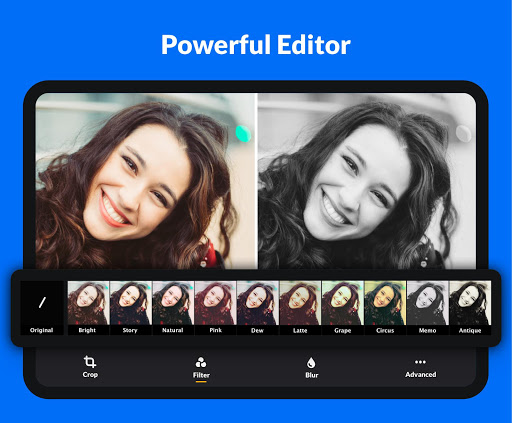Apply the Antique filter thumbnail
The height and width of the screenshot is (423, 512).
point(470,303)
